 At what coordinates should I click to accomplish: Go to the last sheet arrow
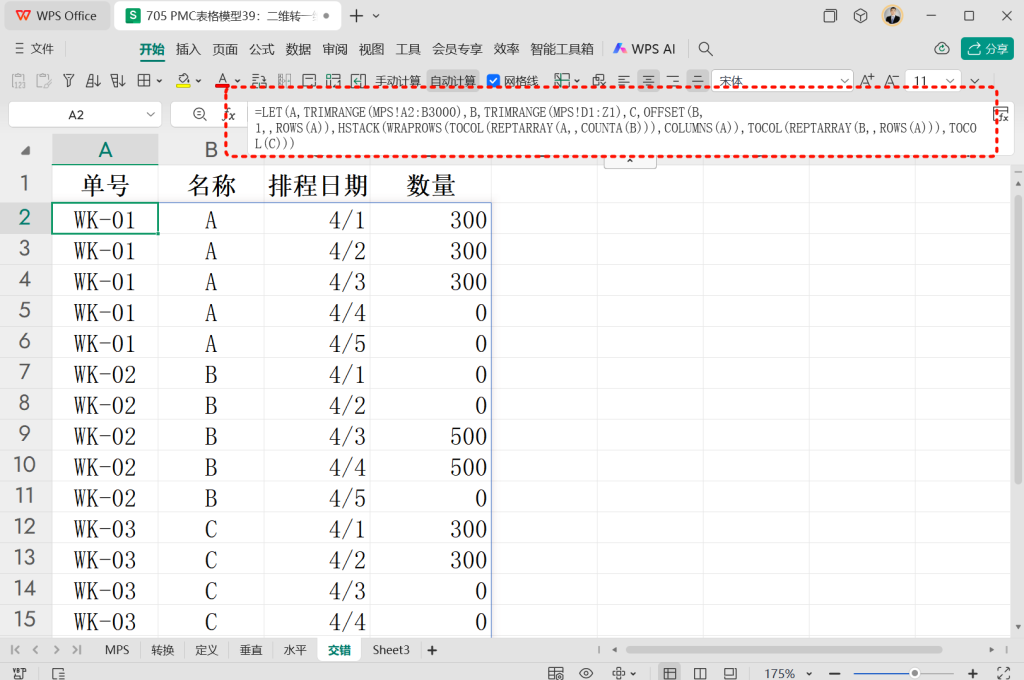click(77, 650)
